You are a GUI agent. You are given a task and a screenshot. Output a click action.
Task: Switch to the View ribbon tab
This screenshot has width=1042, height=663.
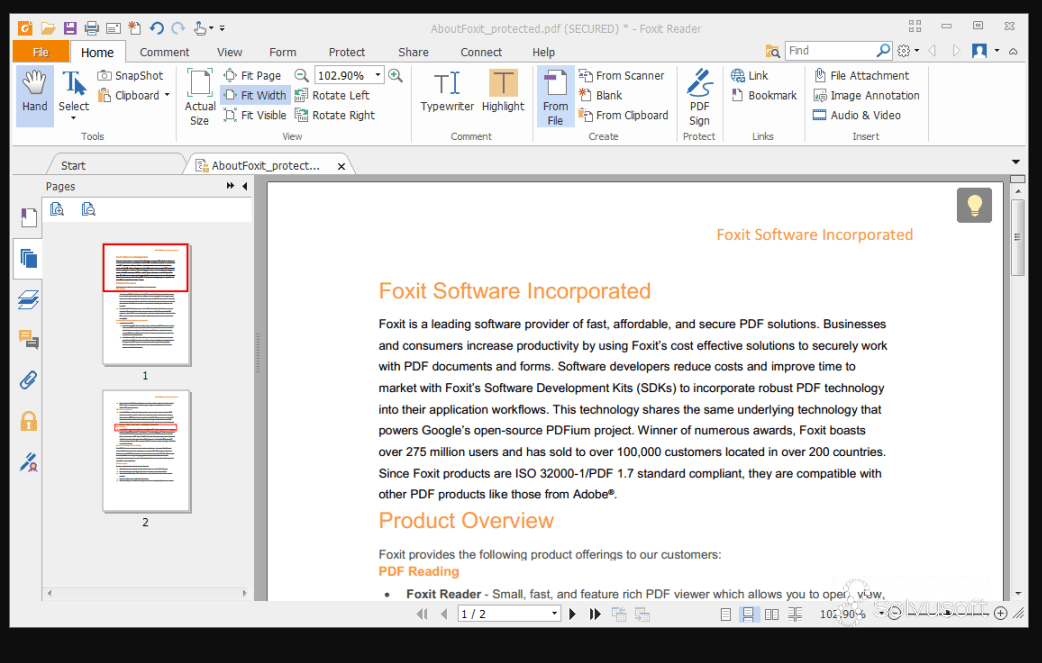tap(229, 52)
